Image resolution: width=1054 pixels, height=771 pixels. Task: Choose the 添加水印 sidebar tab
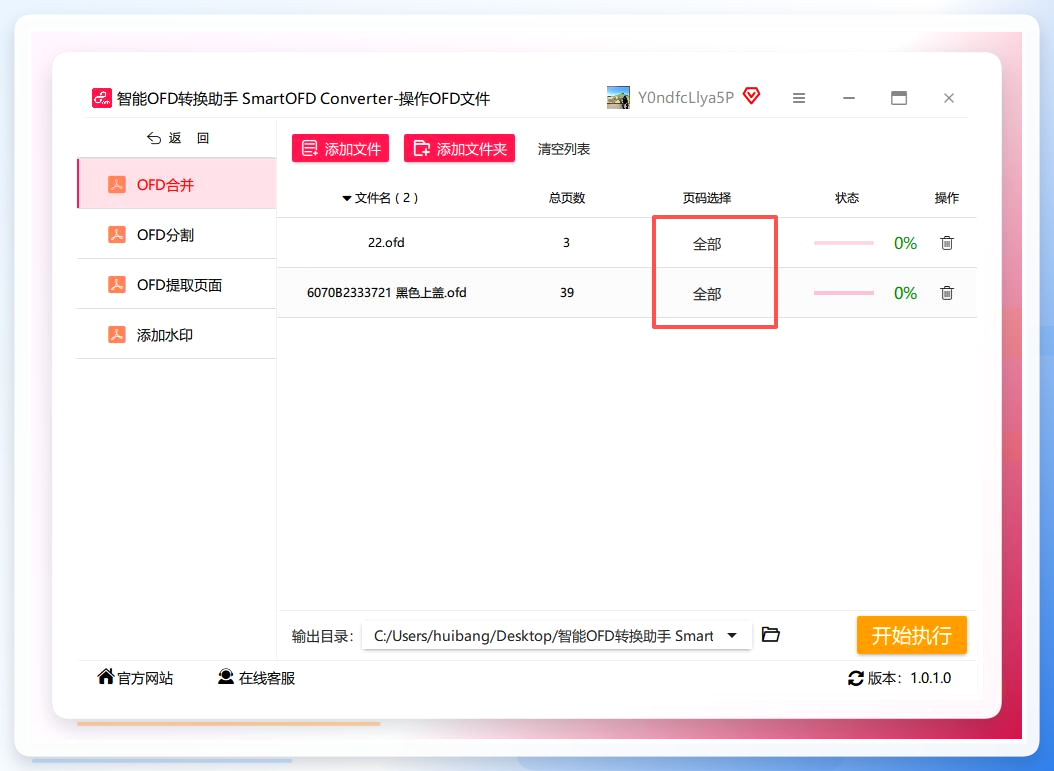177,334
